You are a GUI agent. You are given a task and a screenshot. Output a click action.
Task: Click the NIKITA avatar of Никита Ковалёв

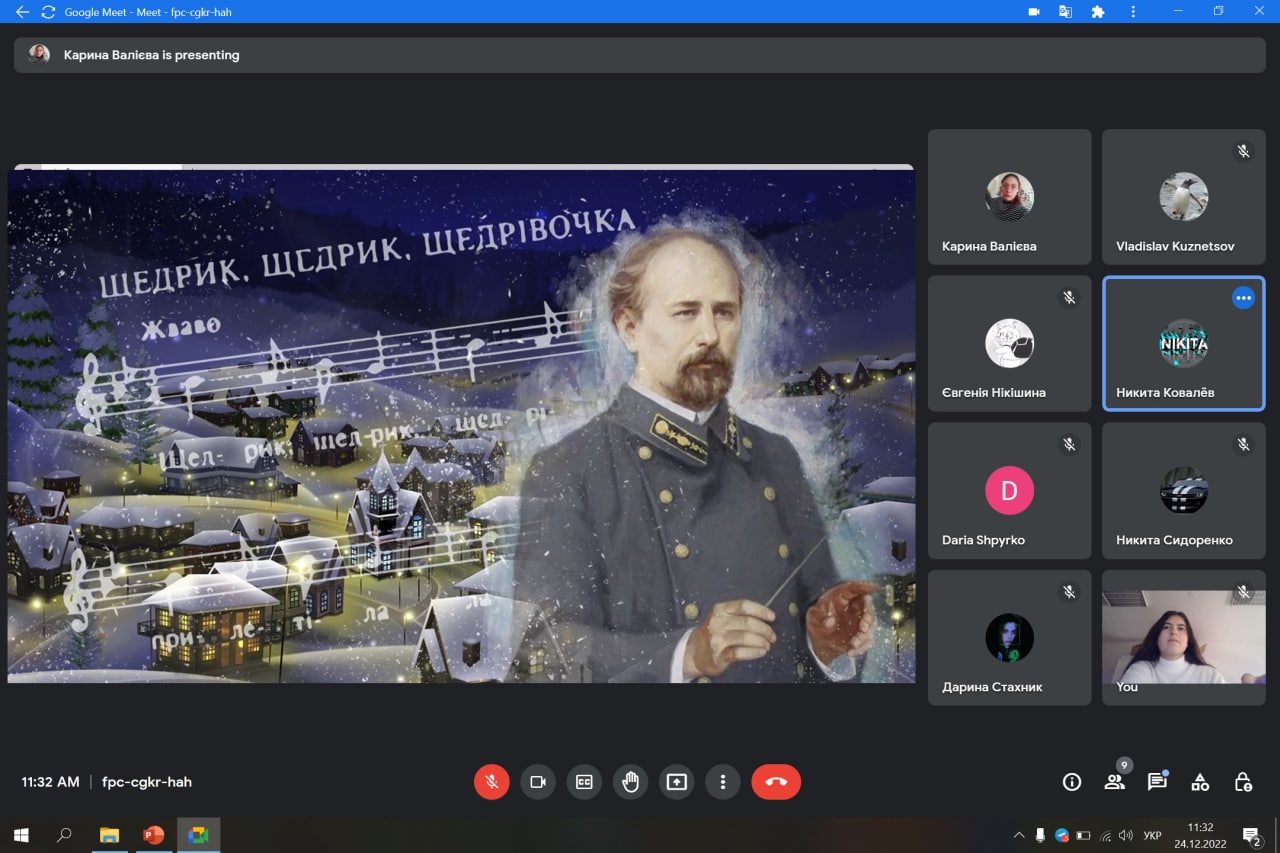1184,343
